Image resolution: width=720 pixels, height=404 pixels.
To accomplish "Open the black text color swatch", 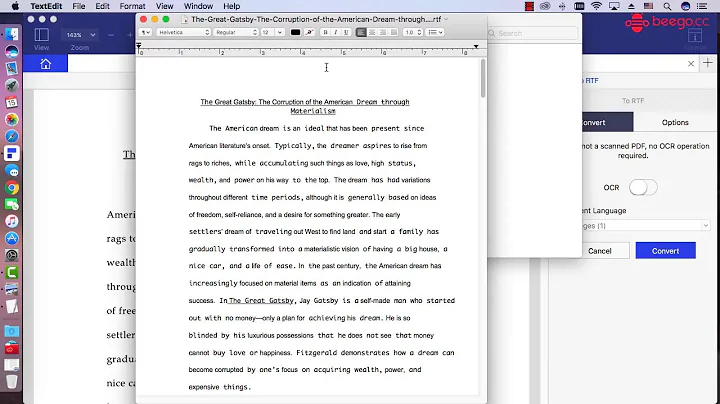I will tap(295, 32).
